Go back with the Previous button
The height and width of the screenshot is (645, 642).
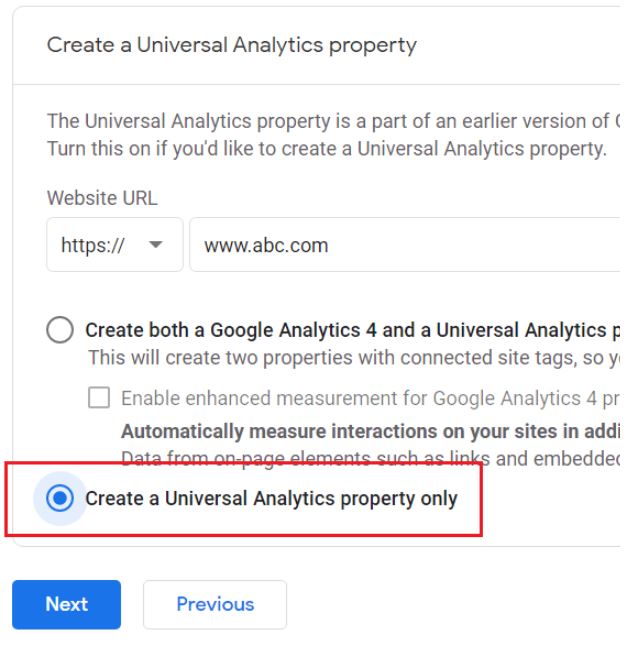[x=215, y=604]
